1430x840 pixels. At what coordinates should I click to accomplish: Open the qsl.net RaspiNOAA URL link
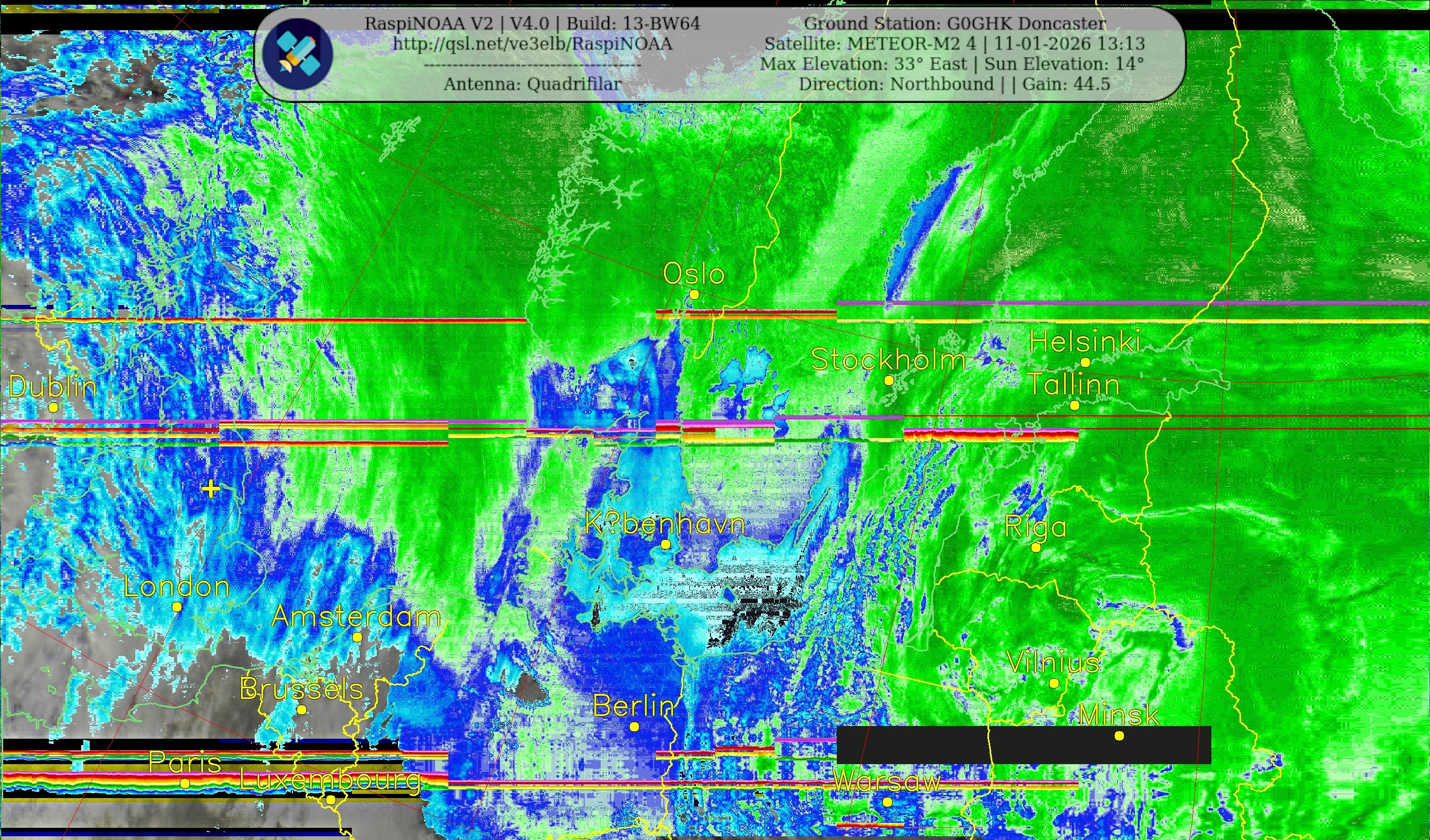532,43
